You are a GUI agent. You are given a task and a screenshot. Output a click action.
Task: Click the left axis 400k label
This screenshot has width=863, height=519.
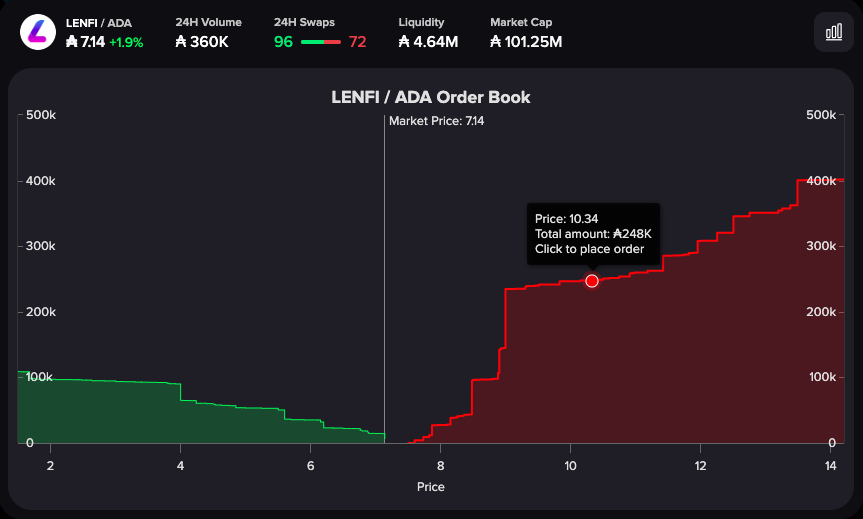tap(41, 181)
